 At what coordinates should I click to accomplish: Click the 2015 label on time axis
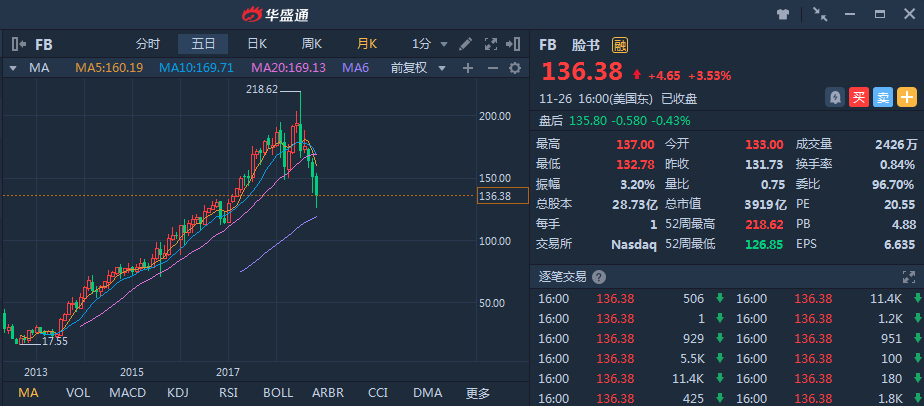[132, 372]
